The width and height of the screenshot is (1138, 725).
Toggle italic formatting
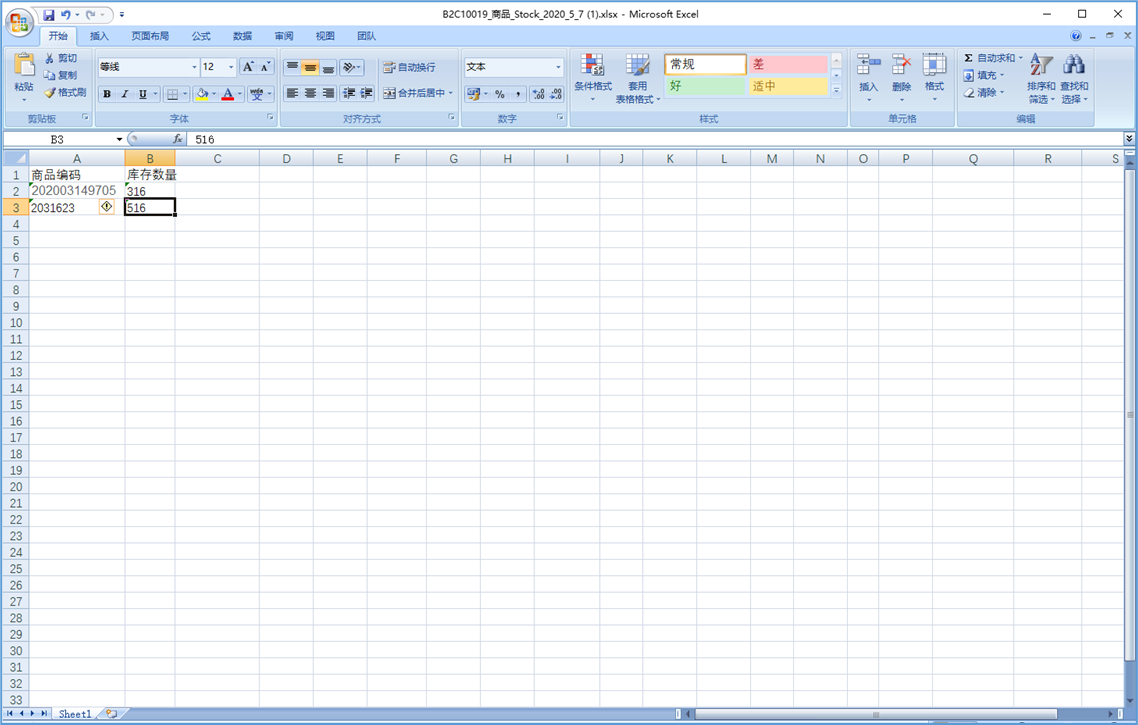coord(124,94)
